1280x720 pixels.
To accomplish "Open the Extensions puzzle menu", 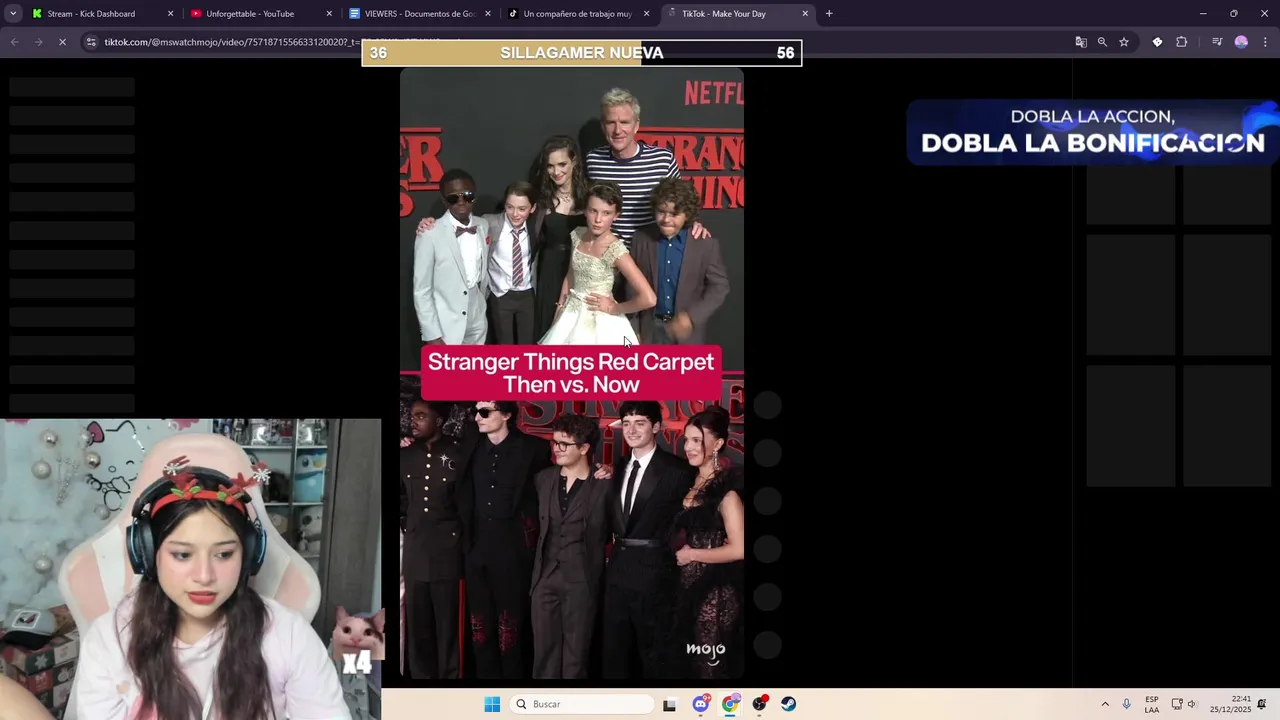I will click(1182, 42).
